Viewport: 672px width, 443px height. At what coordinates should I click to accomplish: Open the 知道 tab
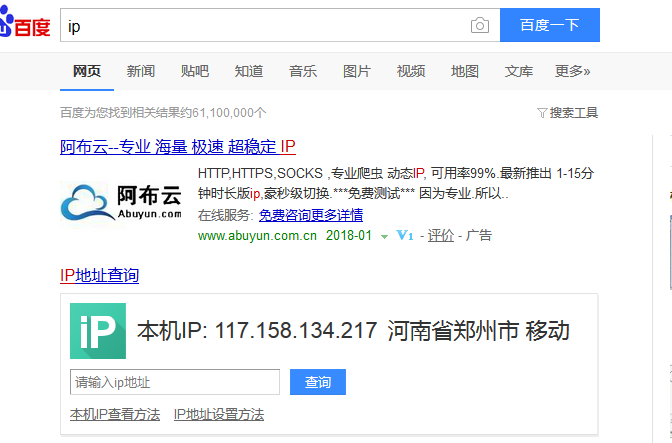249,71
